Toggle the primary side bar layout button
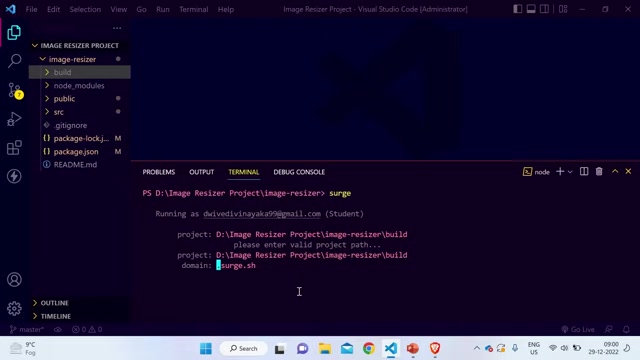 point(518,9)
